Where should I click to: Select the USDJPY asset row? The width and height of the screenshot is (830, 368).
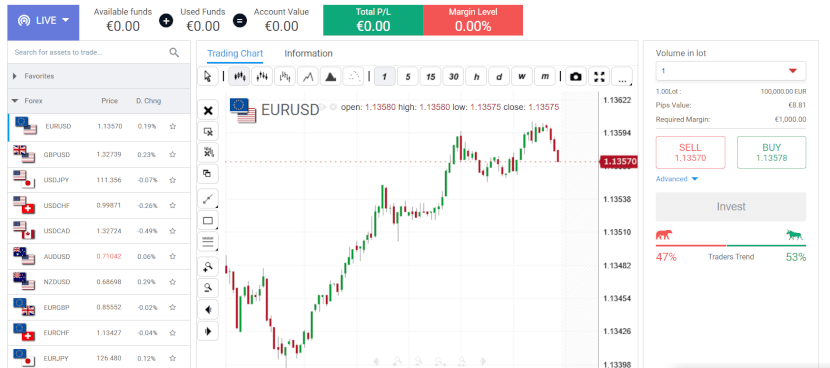[99, 180]
